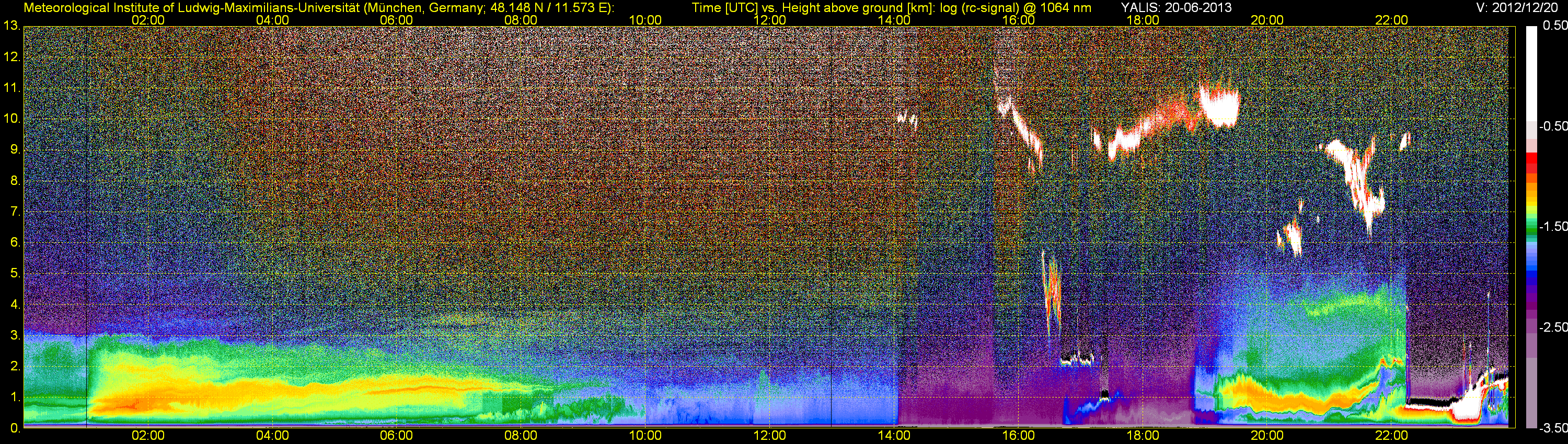Click the 4. height axis label
1568x444 pixels.
pyautogui.click(x=16, y=304)
